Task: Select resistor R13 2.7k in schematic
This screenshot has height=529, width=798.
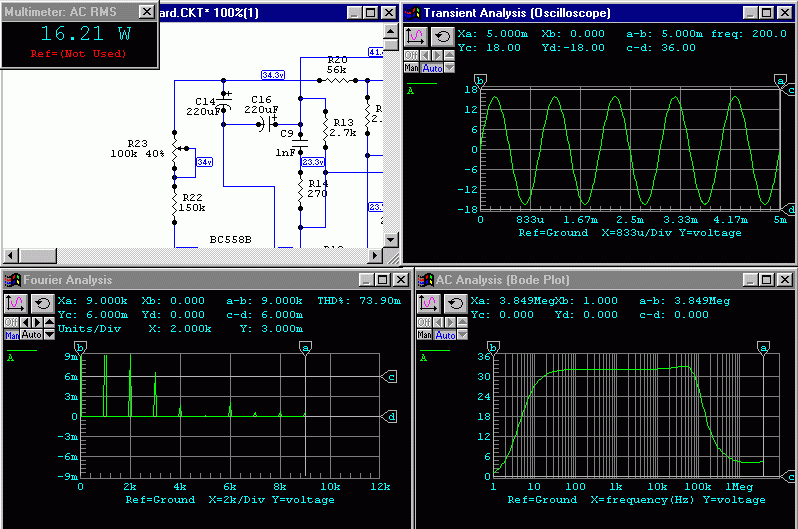Action: (326, 129)
